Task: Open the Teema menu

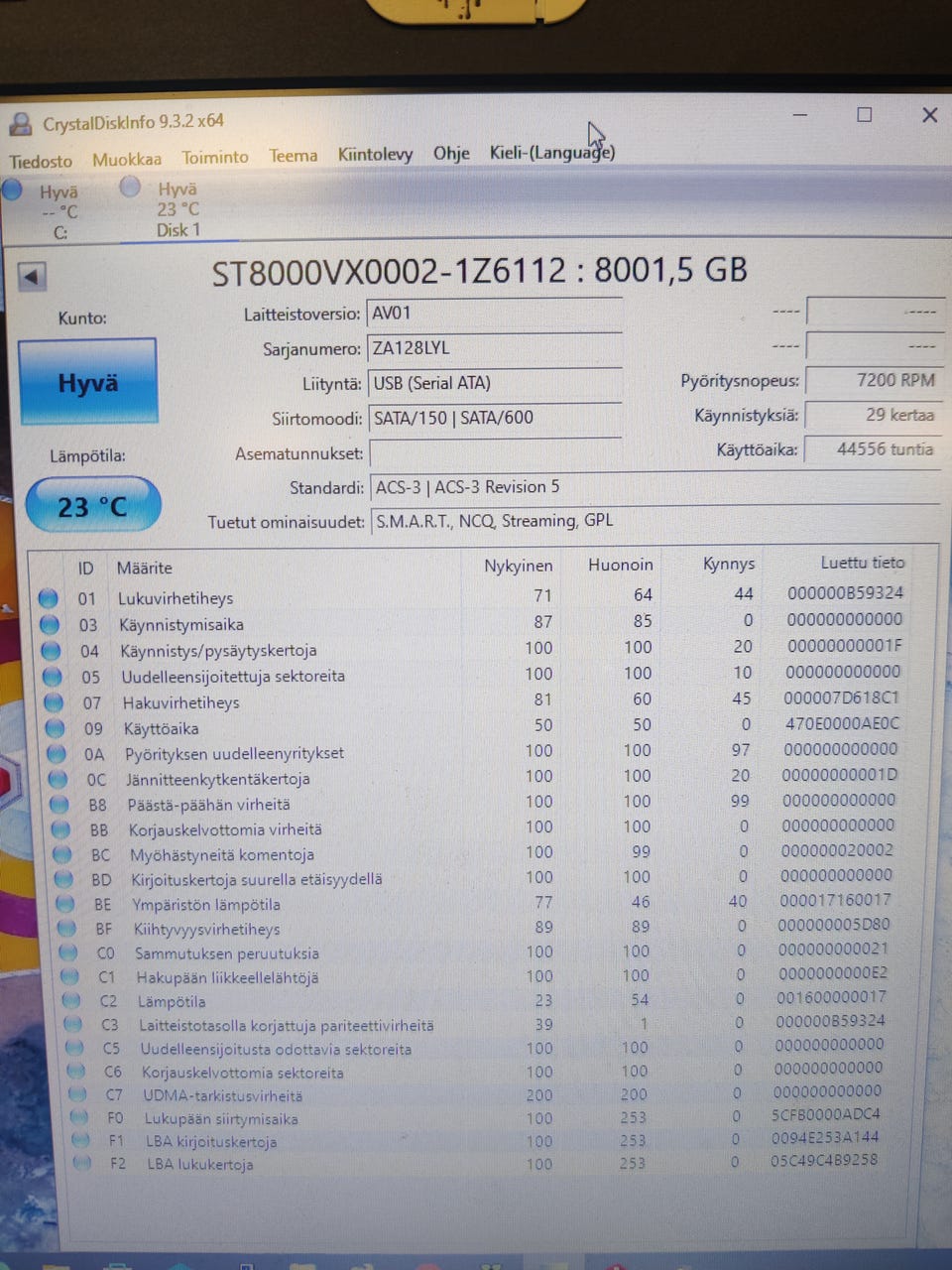Action: point(294,156)
